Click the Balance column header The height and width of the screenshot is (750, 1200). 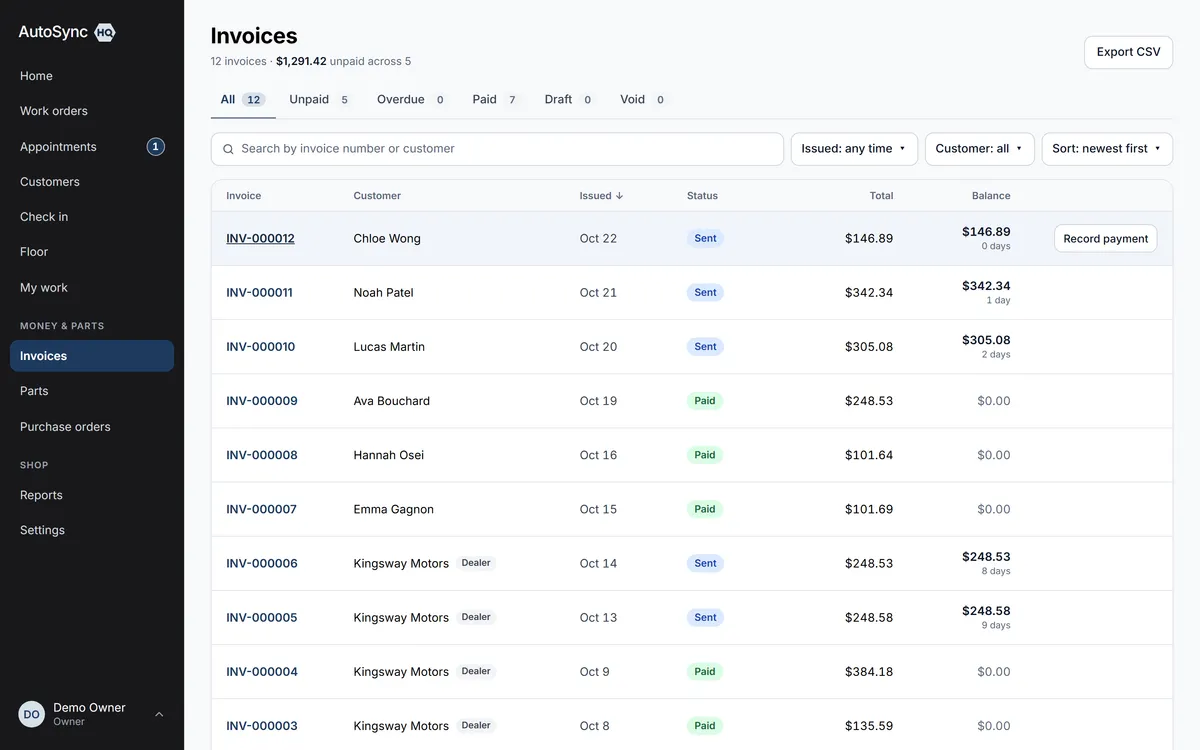[x=991, y=196]
